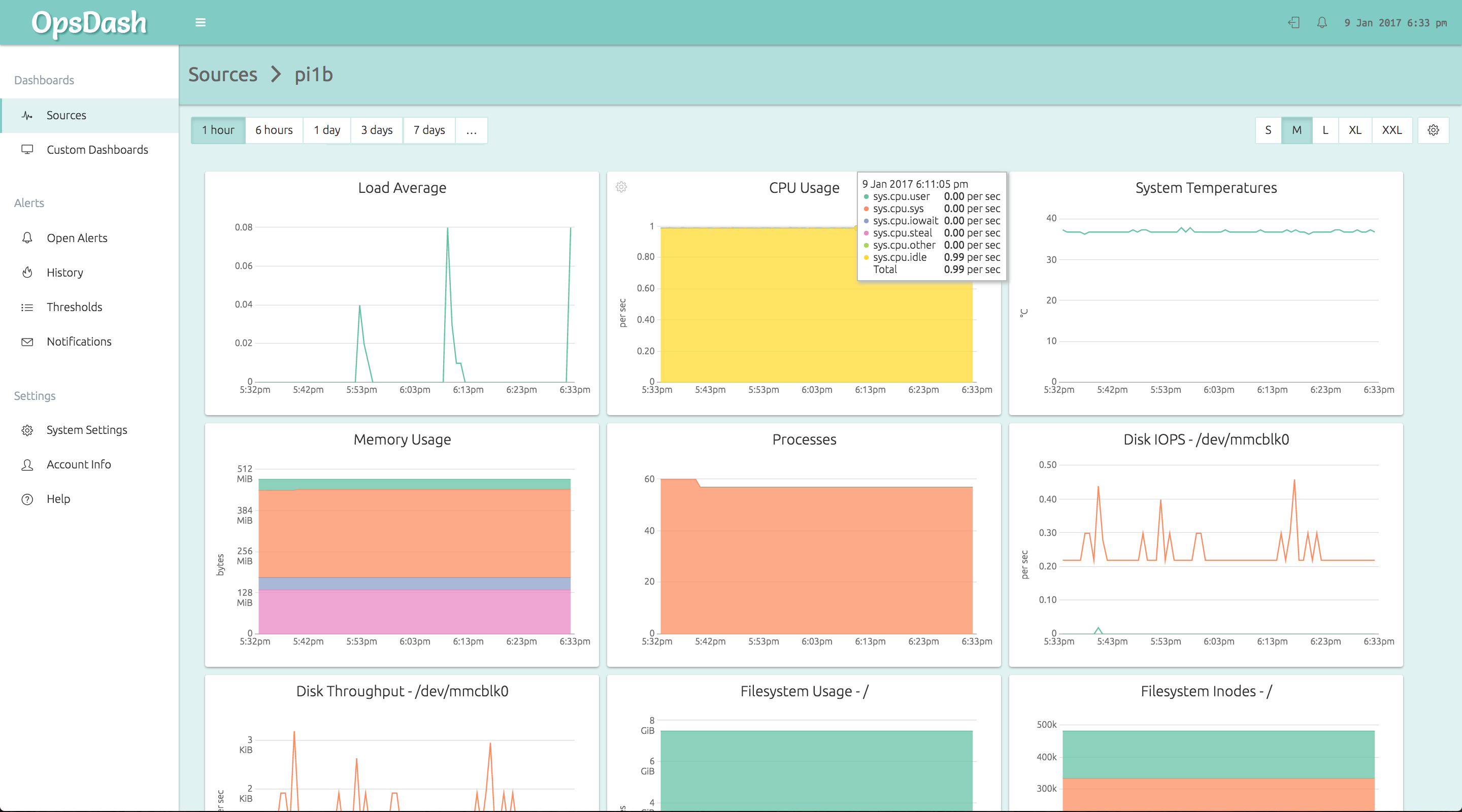Open the Sources dashboard

coord(90,116)
